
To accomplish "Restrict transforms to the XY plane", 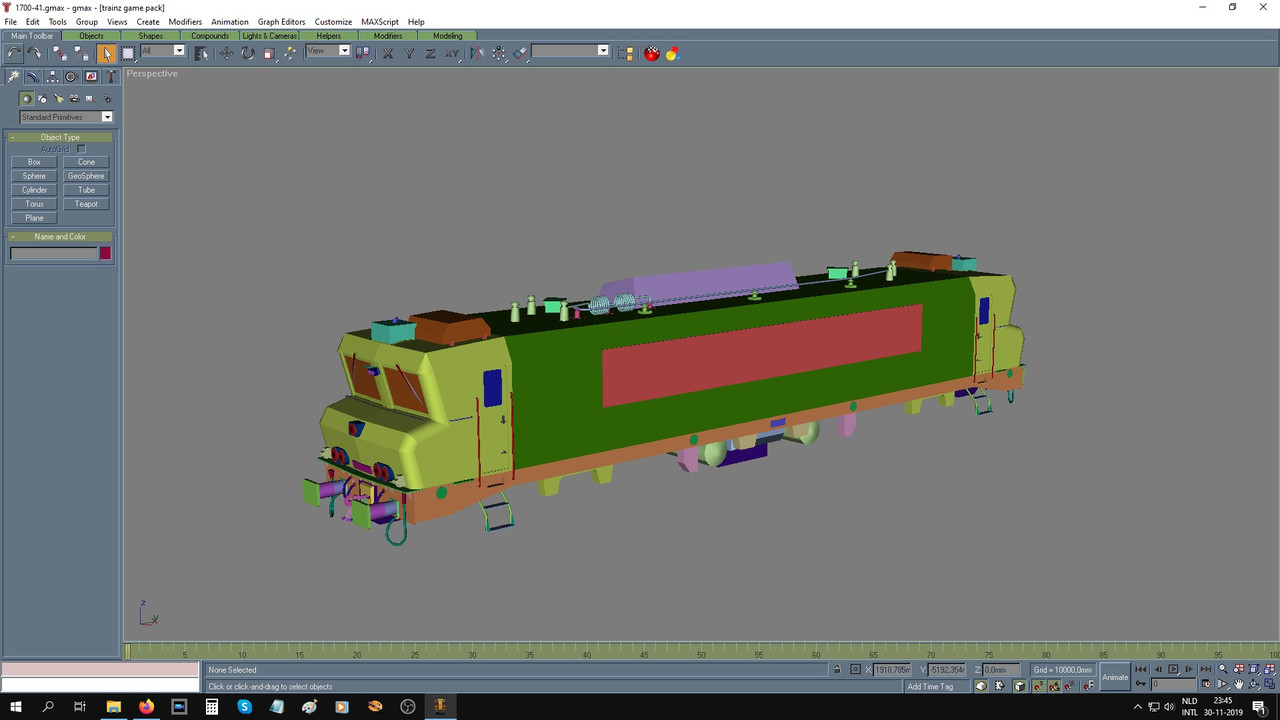I will (451, 53).
